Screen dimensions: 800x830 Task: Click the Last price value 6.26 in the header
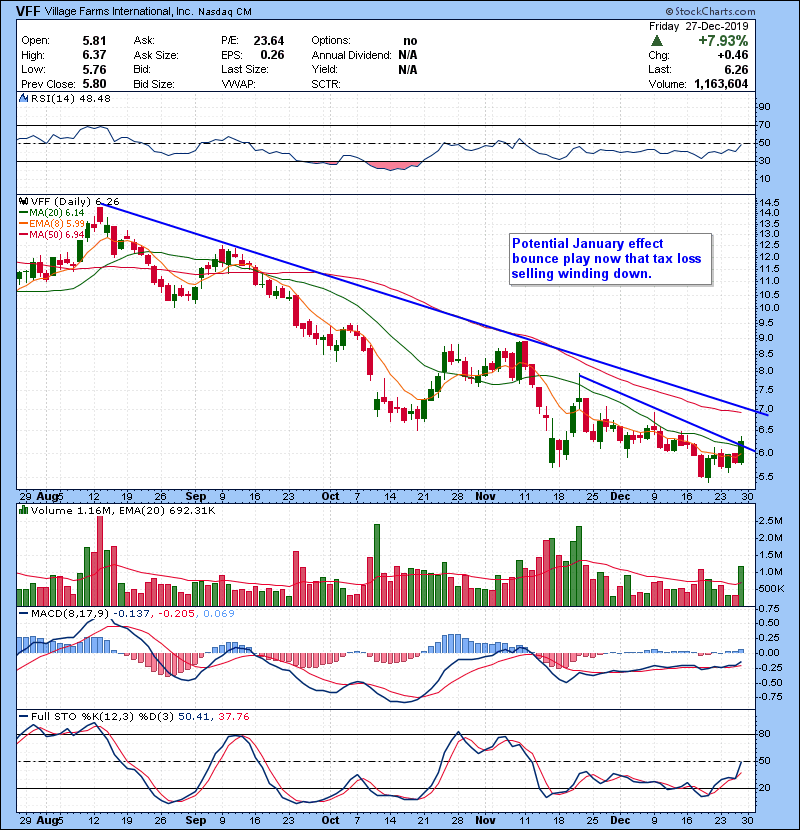(736, 69)
